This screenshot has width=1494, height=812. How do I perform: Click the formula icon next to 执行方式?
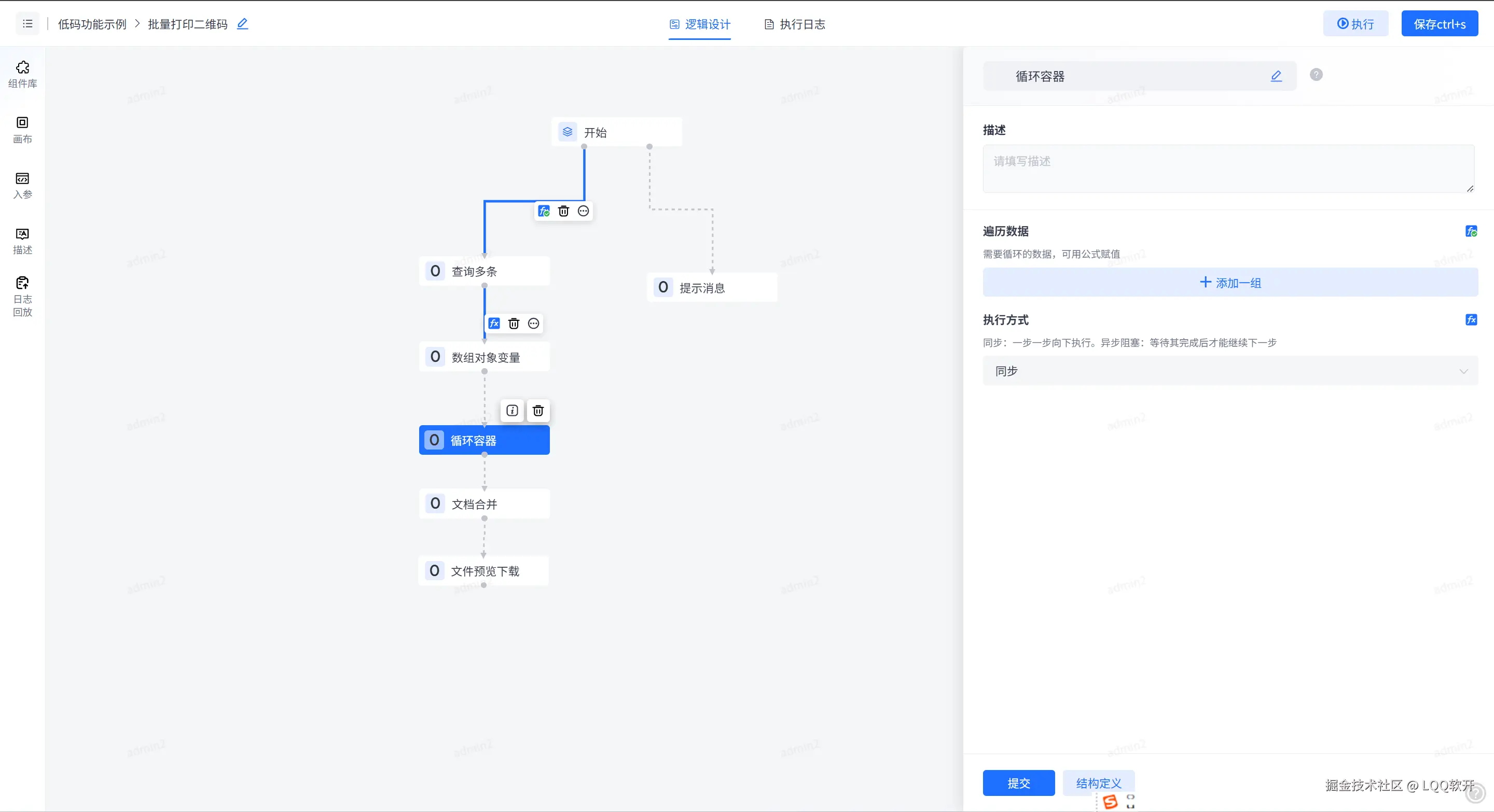click(x=1471, y=320)
